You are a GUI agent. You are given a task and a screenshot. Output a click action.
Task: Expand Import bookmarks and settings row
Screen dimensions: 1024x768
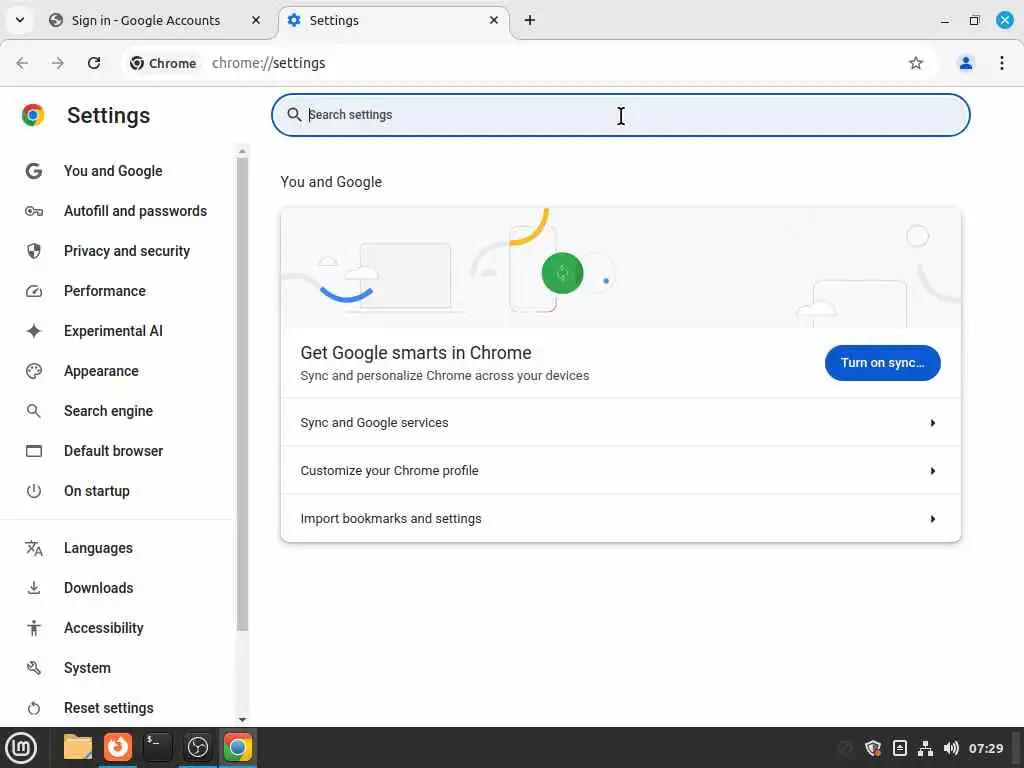point(620,519)
